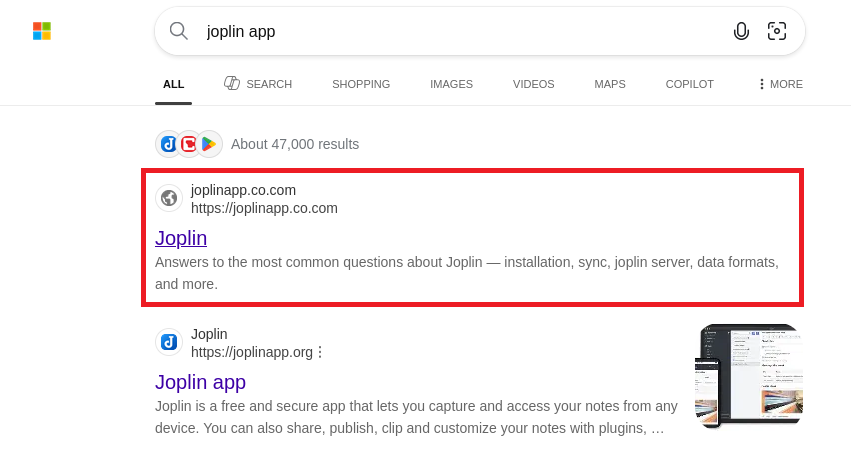Open visual search camera icon

(x=777, y=31)
